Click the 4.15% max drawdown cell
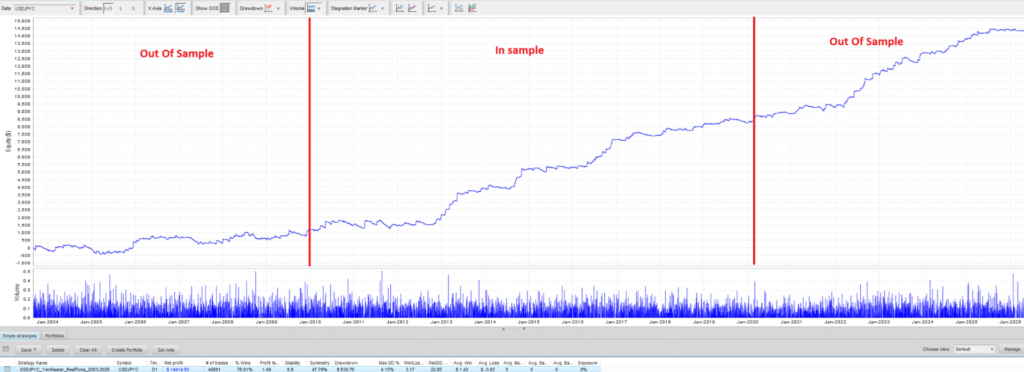1024x372 pixels. 387,369
